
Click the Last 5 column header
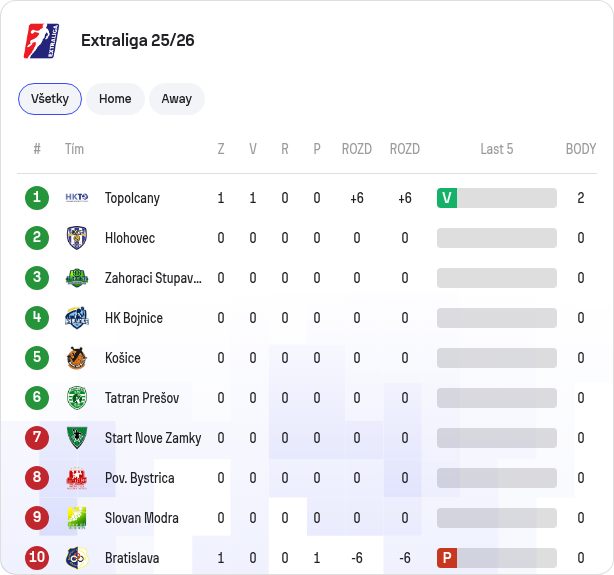497,149
